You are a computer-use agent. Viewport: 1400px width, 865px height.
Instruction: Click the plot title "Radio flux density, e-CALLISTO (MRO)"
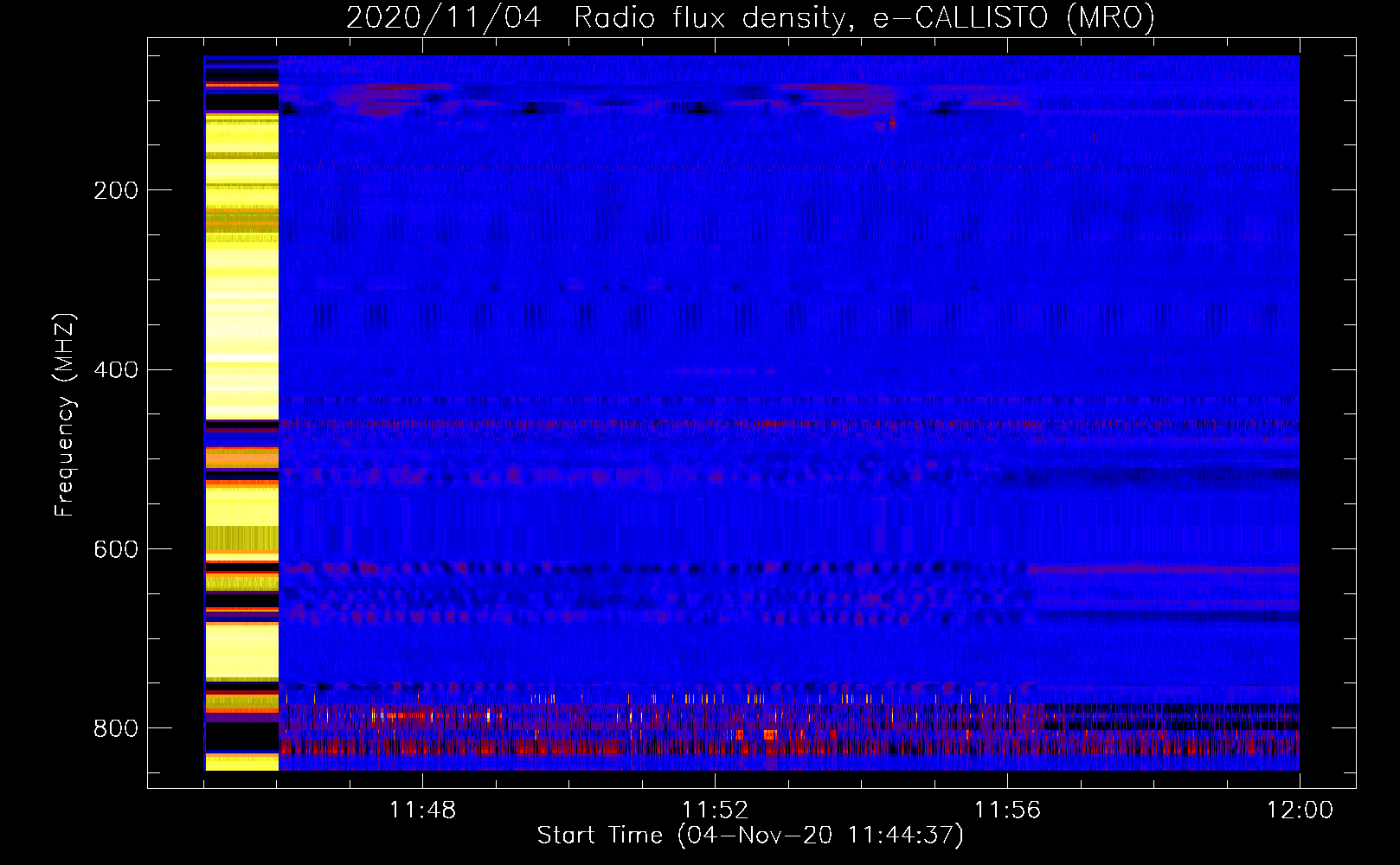click(x=864, y=17)
